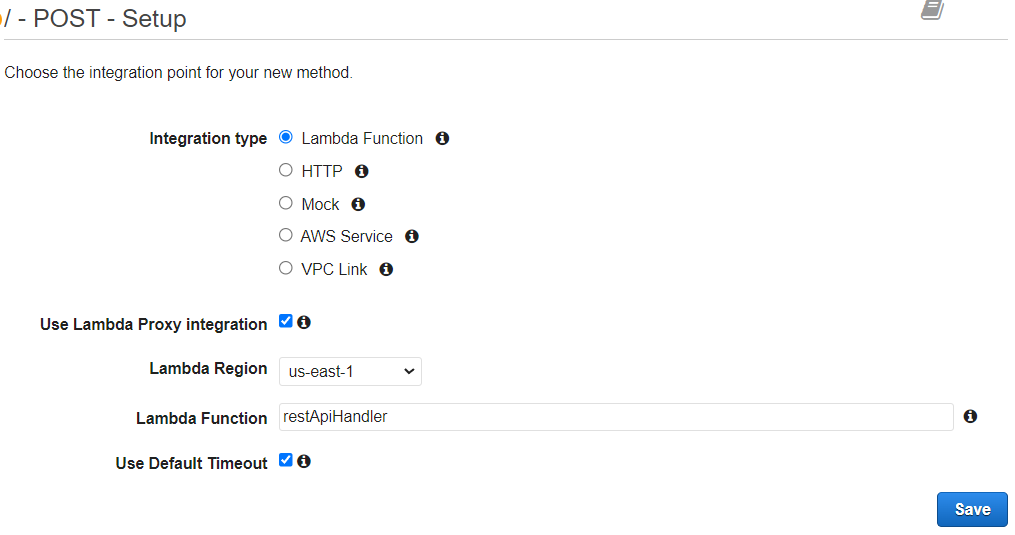Image resolution: width=1015 pixels, height=535 pixels.
Task: Uncheck Use Lambda Proxy integration checkbox
Action: (285, 321)
